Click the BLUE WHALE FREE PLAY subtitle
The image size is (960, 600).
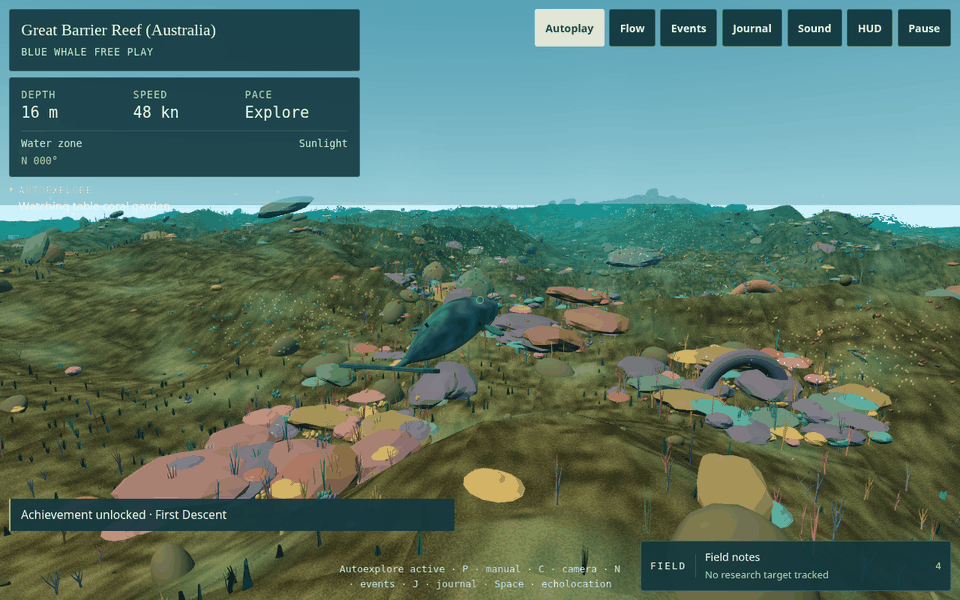(87, 52)
